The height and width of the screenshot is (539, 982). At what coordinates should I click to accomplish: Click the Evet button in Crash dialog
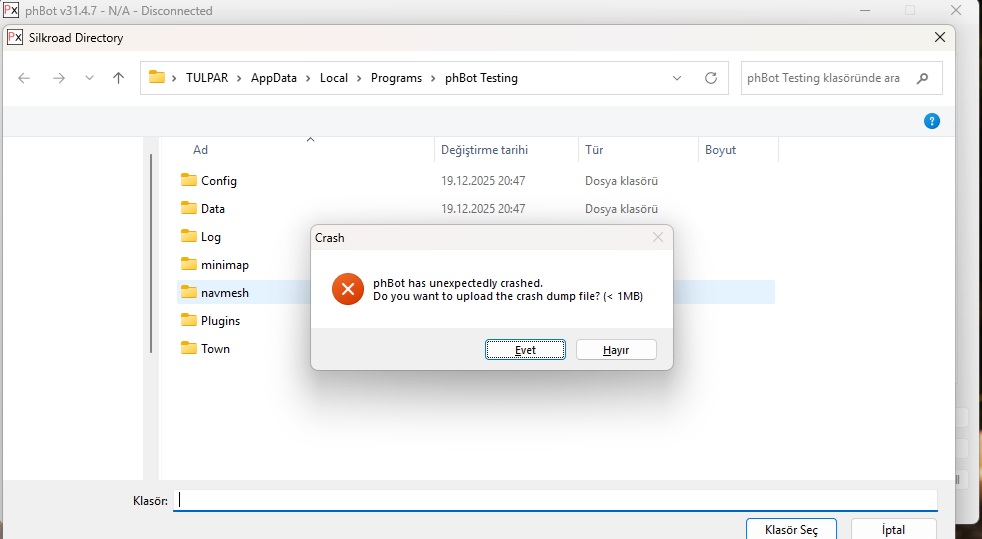525,350
